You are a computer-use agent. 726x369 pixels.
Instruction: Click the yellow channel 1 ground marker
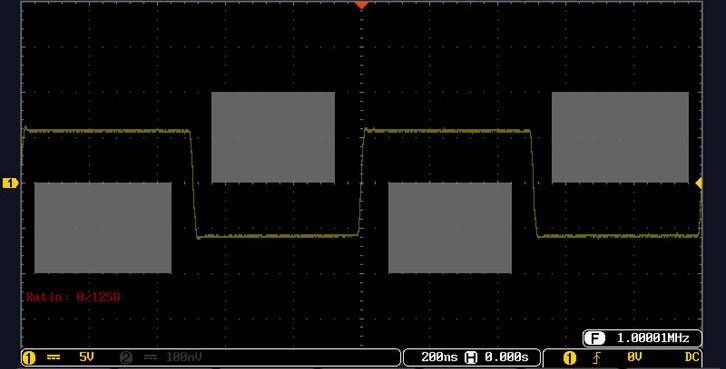point(10,183)
